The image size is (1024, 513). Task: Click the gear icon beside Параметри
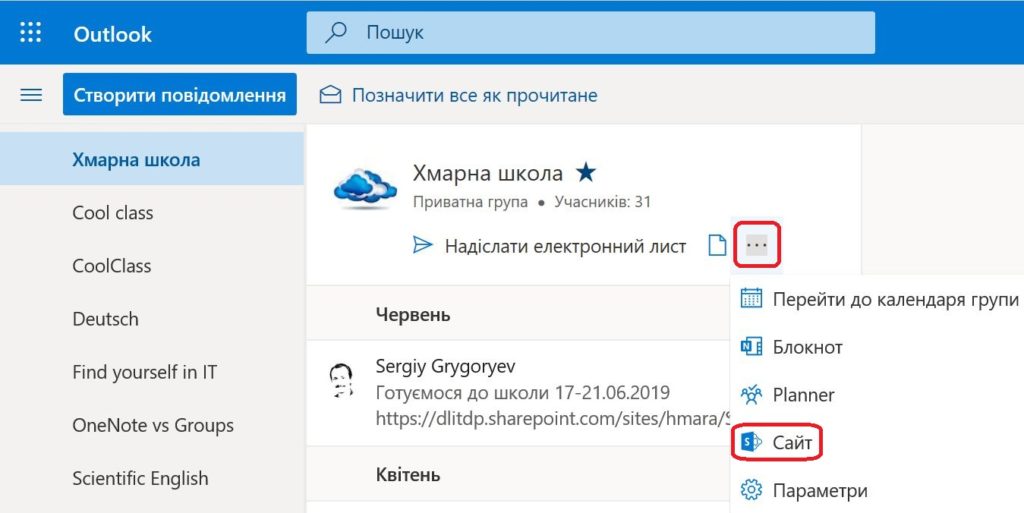coord(751,490)
